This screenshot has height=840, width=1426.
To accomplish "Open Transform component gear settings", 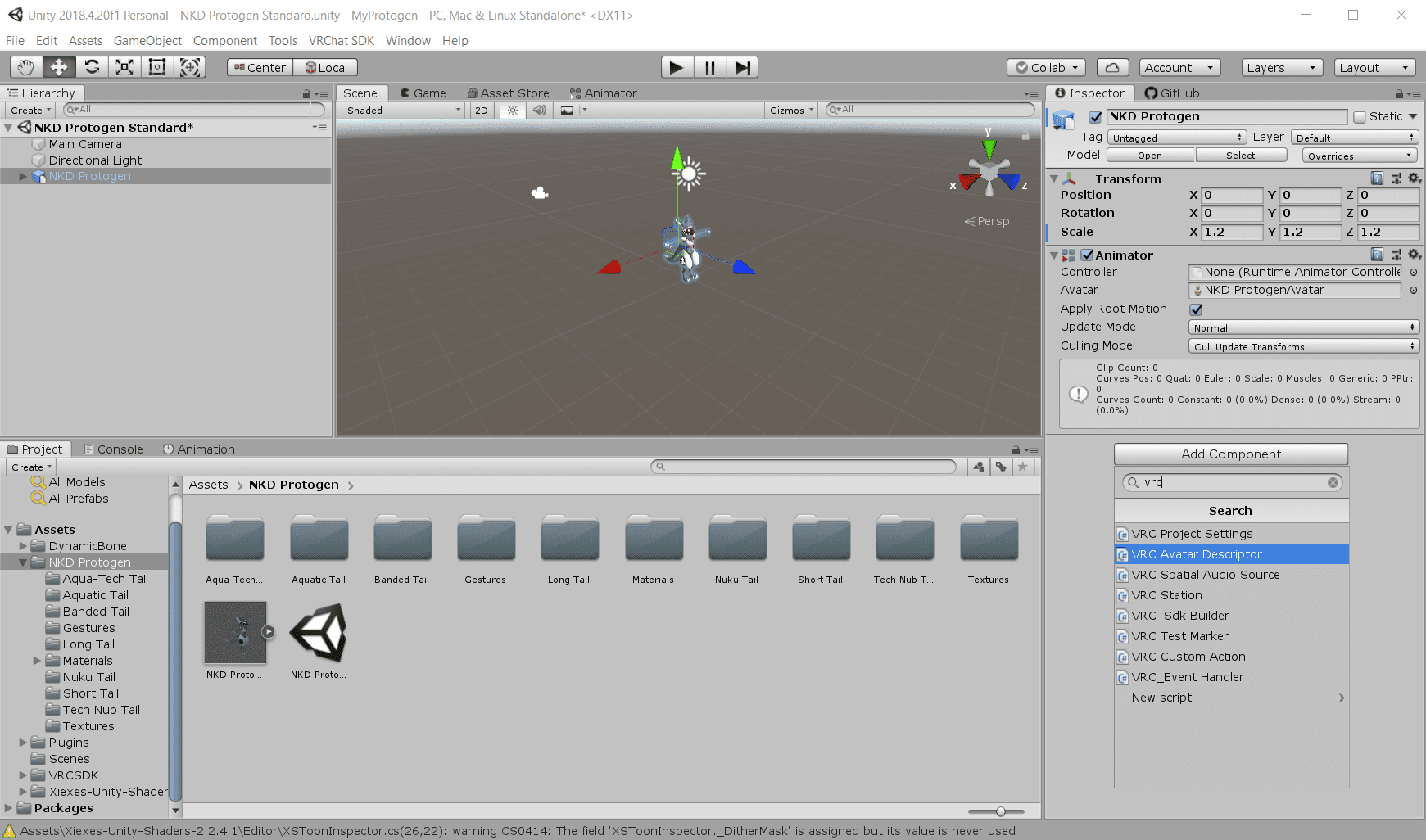I will point(1414,178).
